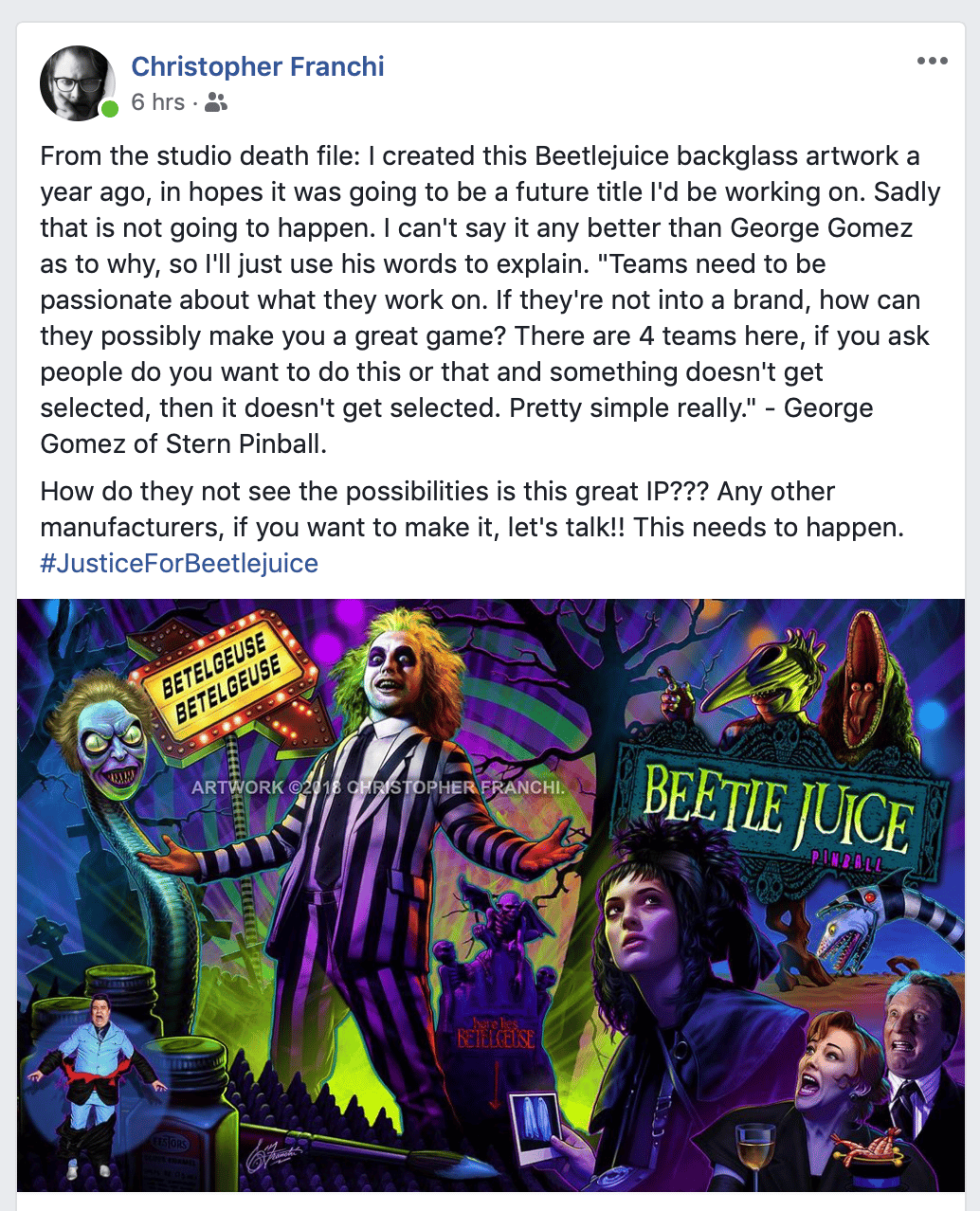Image resolution: width=980 pixels, height=1211 pixels.
Task: Click the friends audience icon
Action: tap(216, 102)
